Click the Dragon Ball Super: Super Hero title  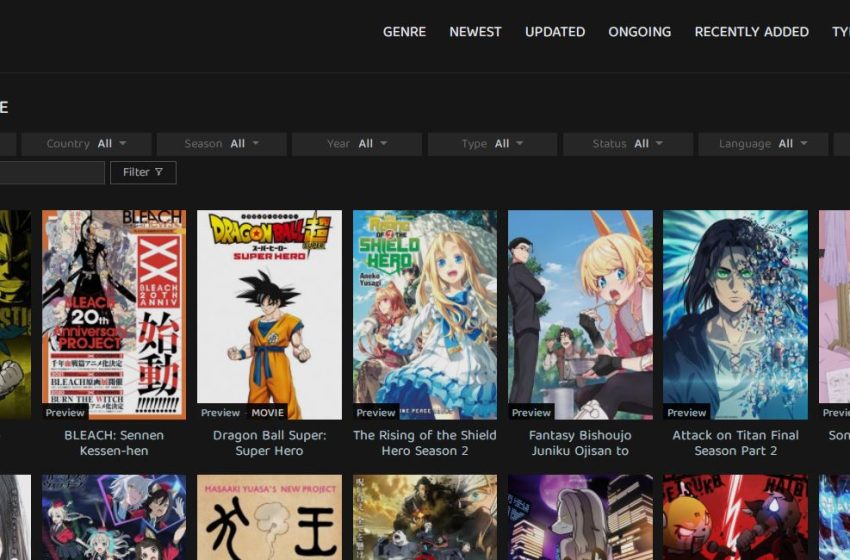tap(269, 443)
